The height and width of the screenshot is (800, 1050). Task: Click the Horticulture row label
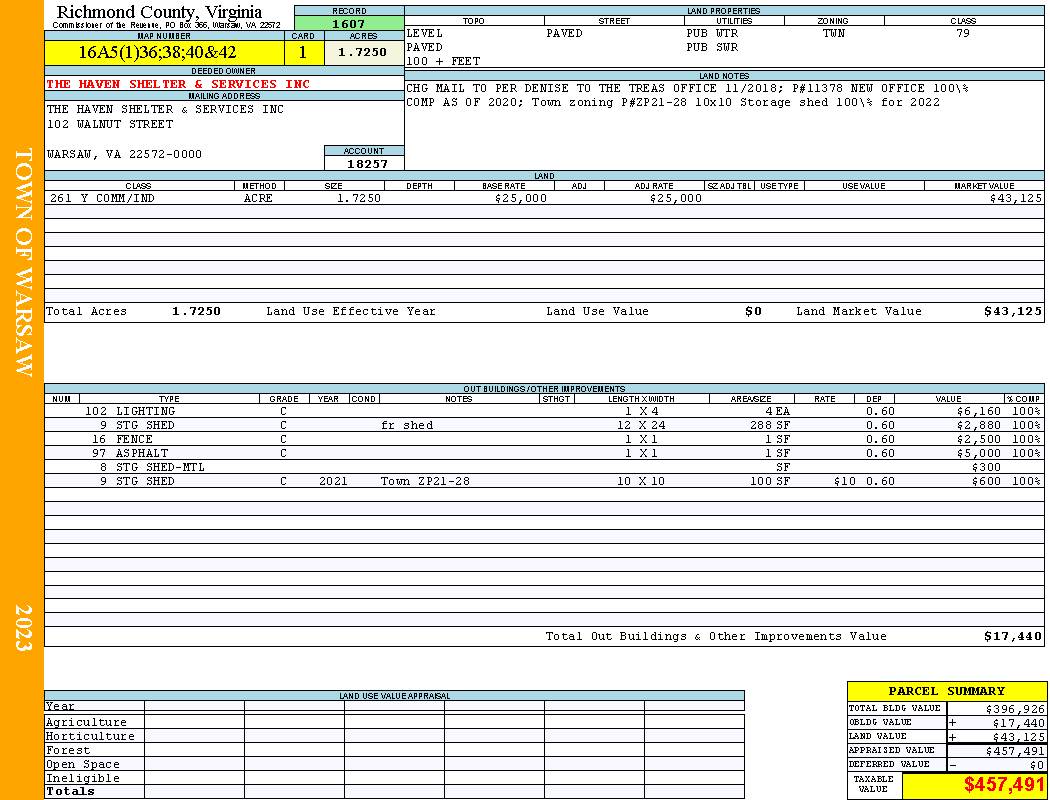(90, 736)
